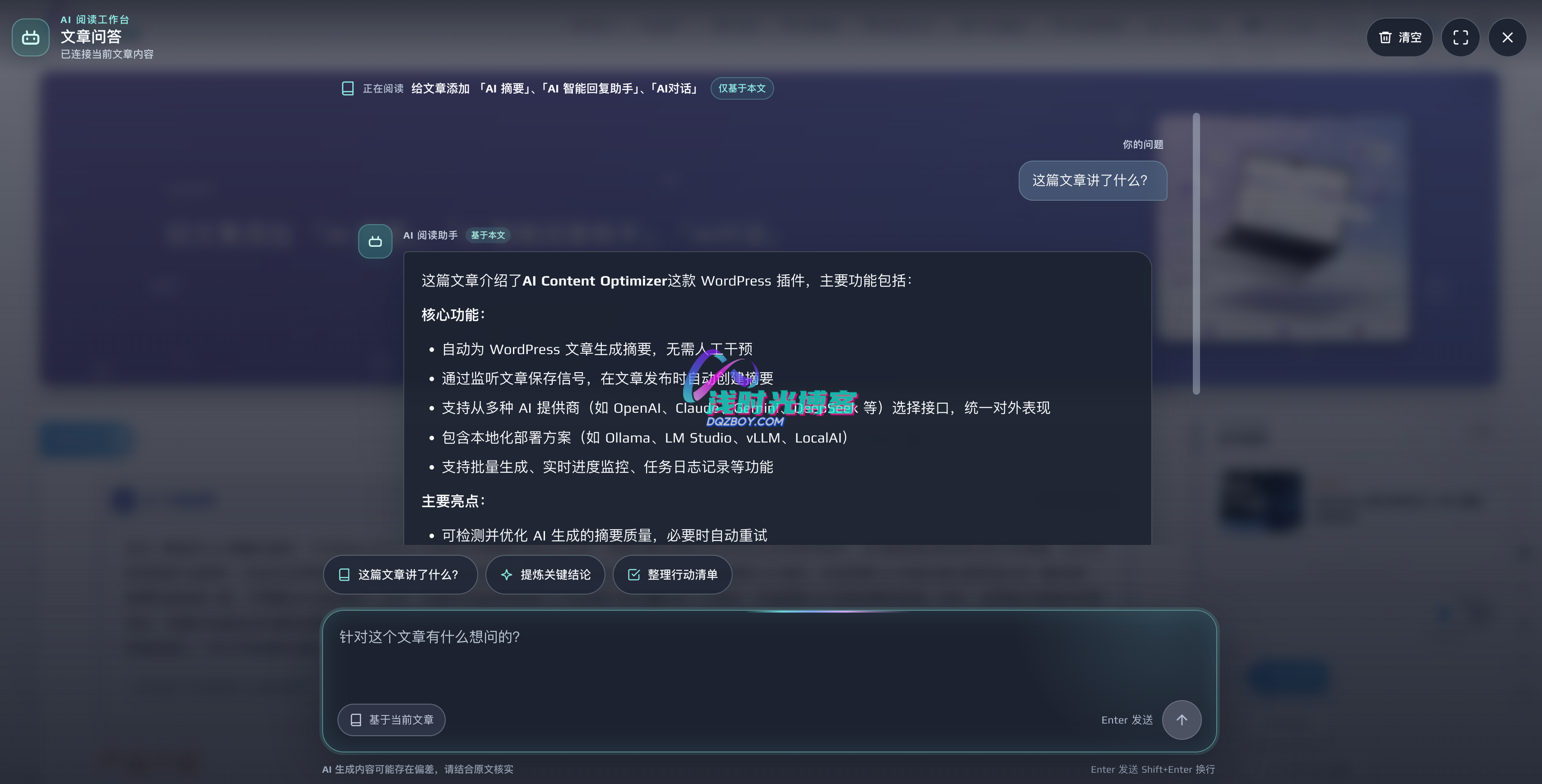Click the book icon in 这篇文章讲了什么? chip

(344, 575)
